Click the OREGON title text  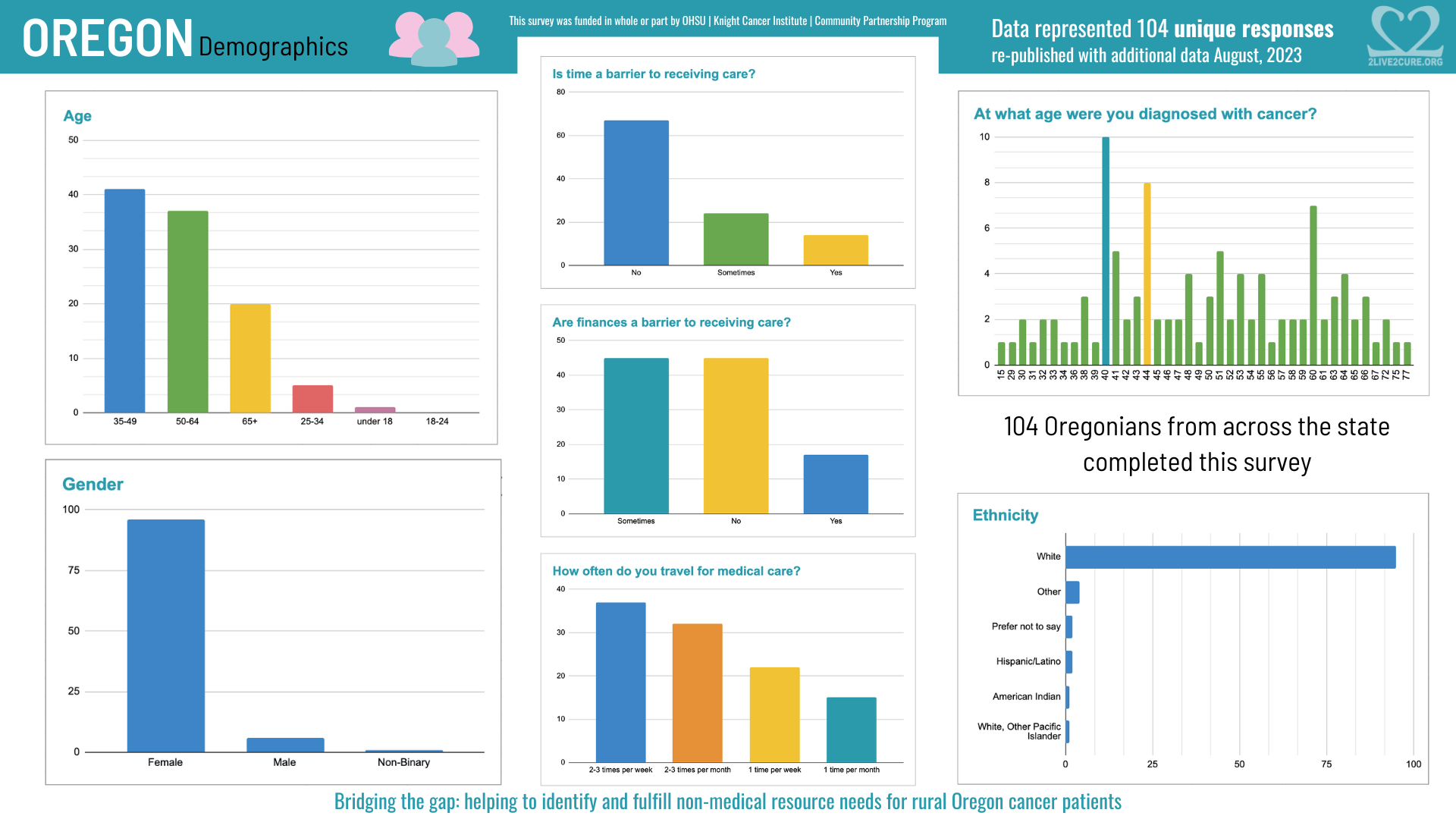tap(108, 38)
